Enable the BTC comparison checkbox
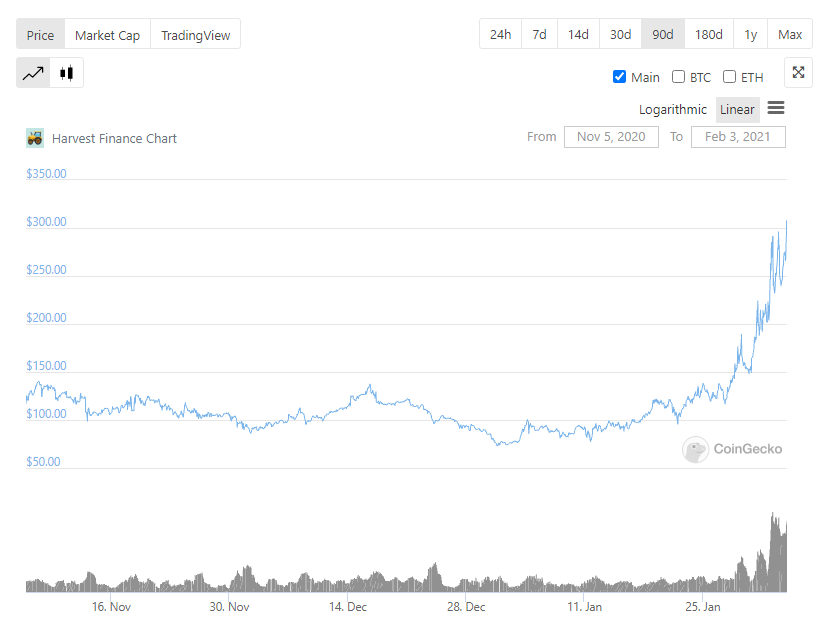The width and height of the screenshot is (823, 632). [x=678, y=77]
